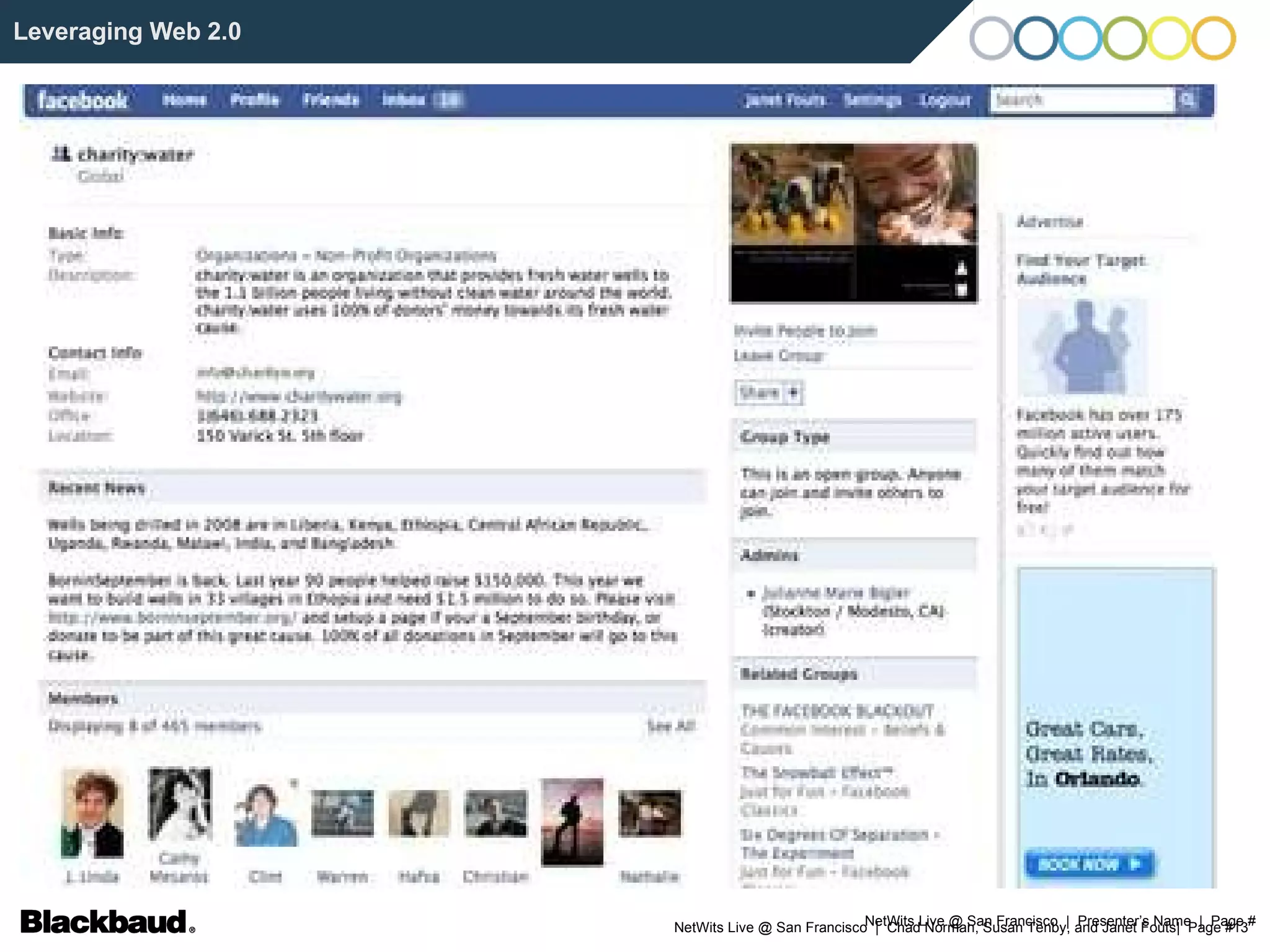Open member L Linda's profile photo
Viewport: 1270px width, 952px height.
point(92,814)
